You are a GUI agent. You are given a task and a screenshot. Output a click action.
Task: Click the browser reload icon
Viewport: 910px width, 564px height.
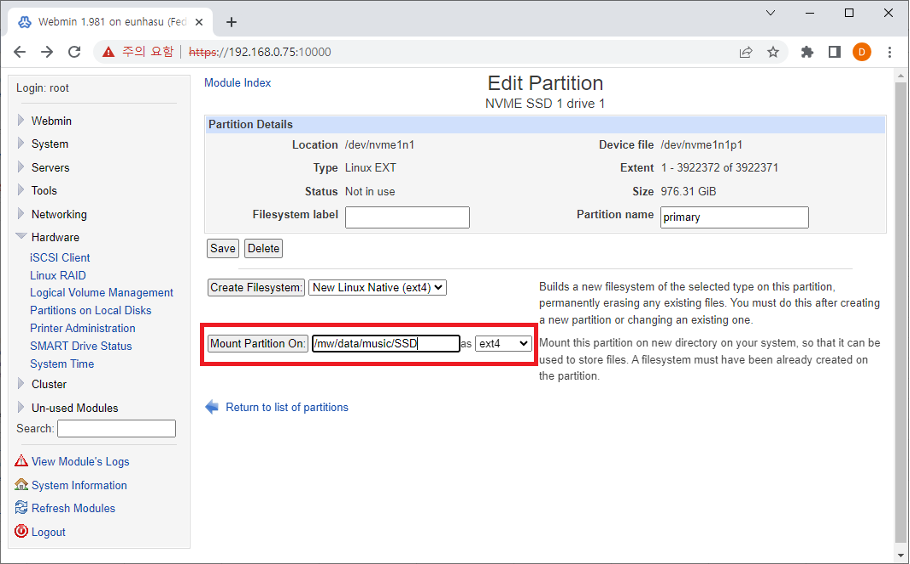(74, 52)
